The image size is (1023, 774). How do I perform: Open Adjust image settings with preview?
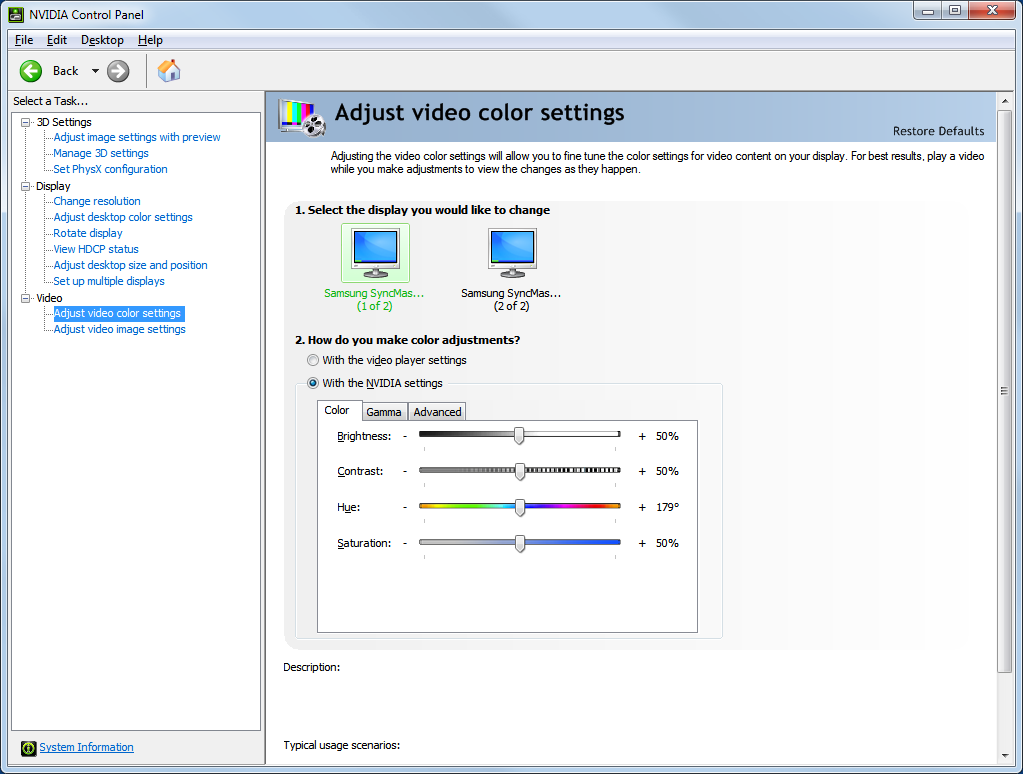[x=137, y=137]
